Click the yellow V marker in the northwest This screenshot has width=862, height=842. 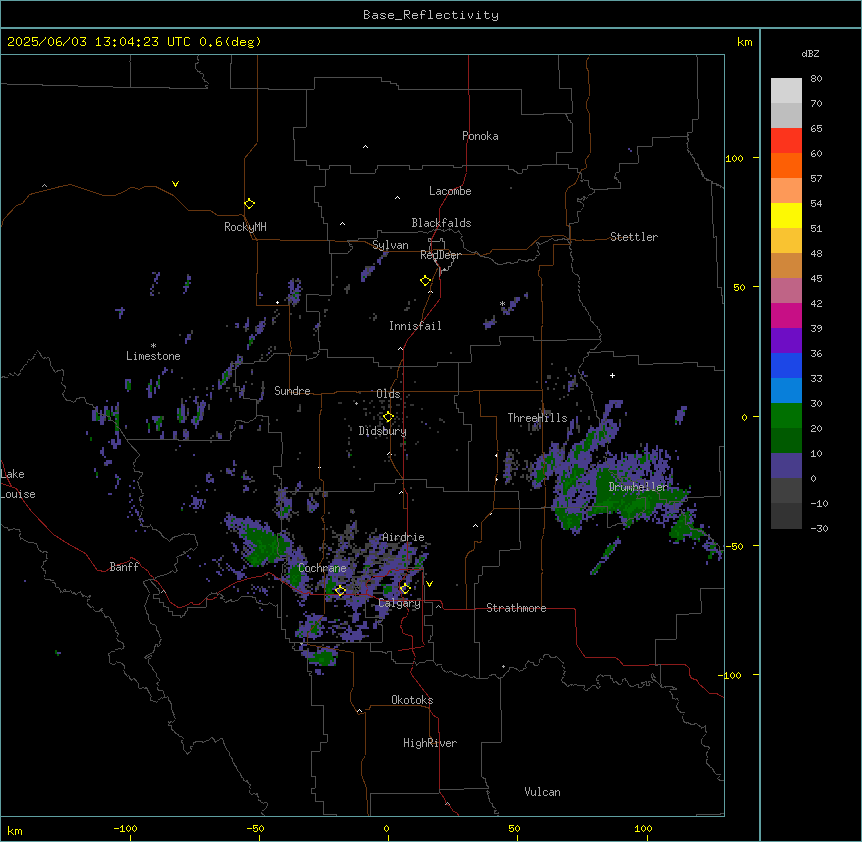(x=175, y=184)
